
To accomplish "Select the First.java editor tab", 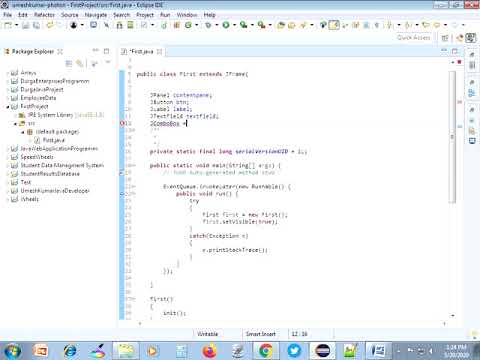I will (141, 51).
